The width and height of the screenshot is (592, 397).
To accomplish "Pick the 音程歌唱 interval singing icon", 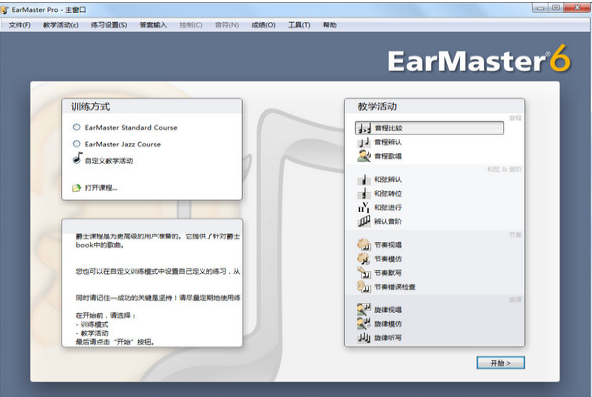I will [364, 156].
